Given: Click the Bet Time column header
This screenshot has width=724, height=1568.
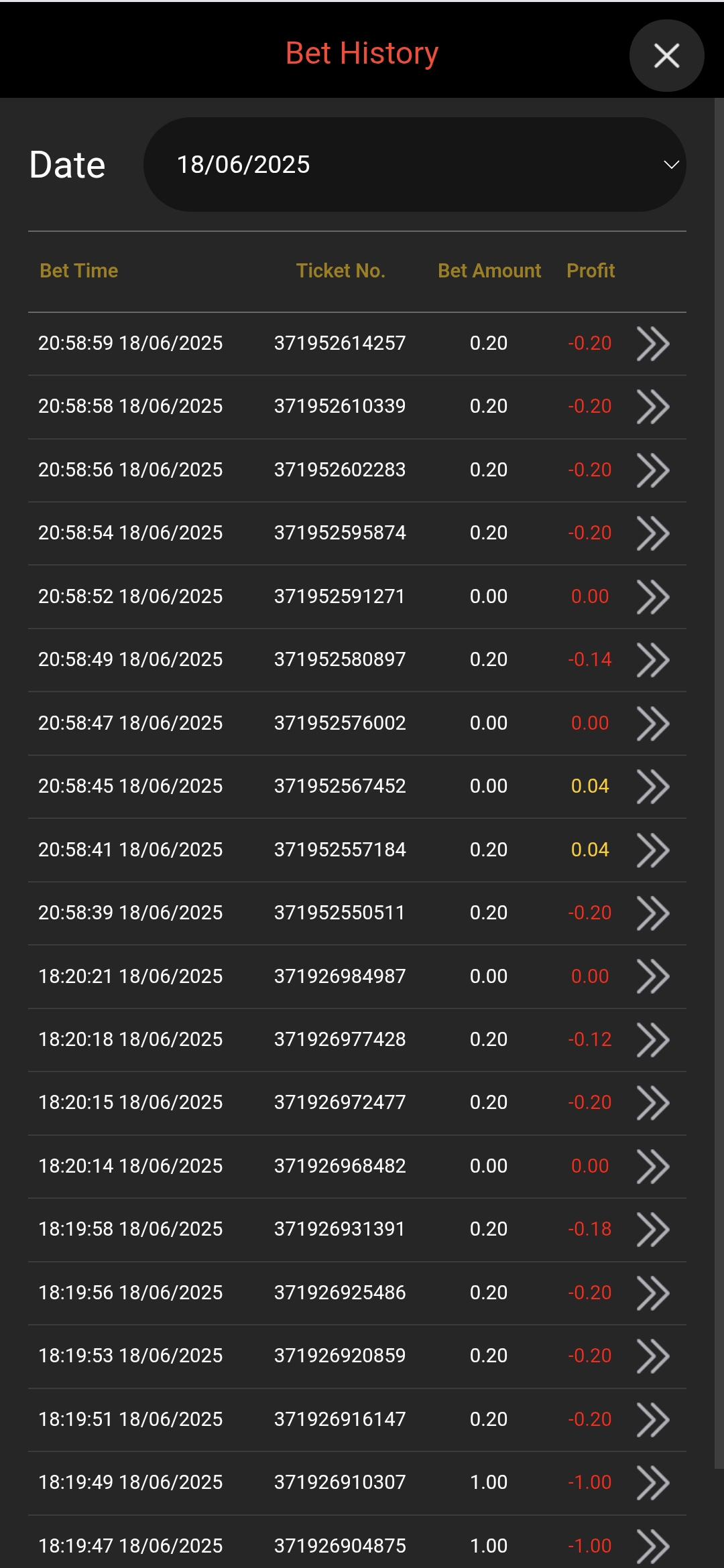Looking at the screenshot, I should (79, 271).
